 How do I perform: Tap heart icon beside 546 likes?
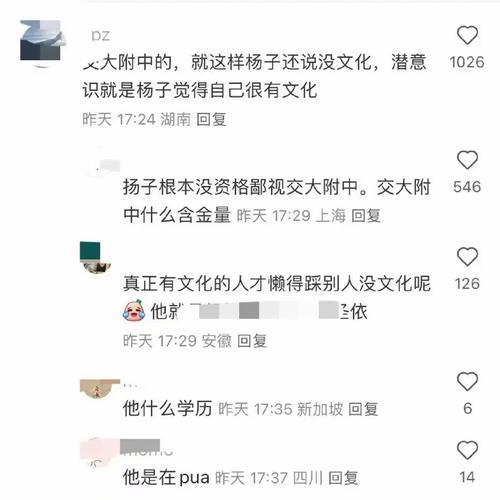tap(467, 160)
